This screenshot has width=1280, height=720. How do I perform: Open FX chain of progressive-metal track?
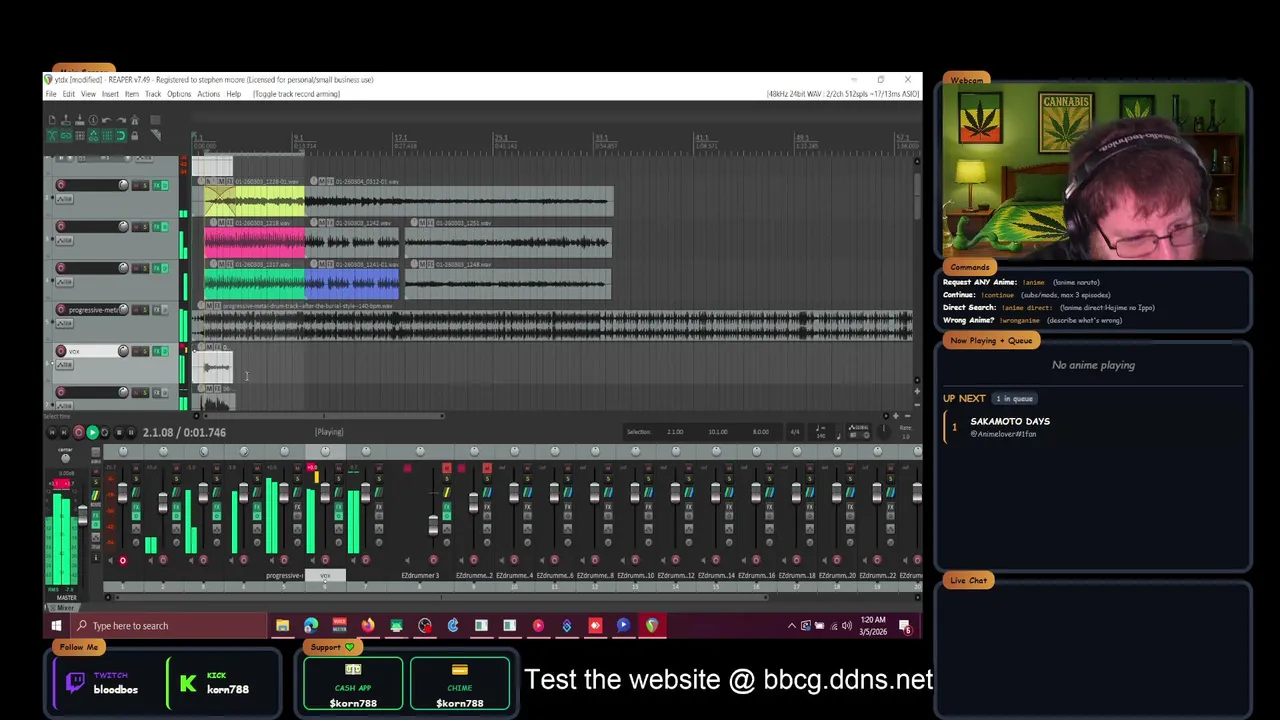click(157, 309)
